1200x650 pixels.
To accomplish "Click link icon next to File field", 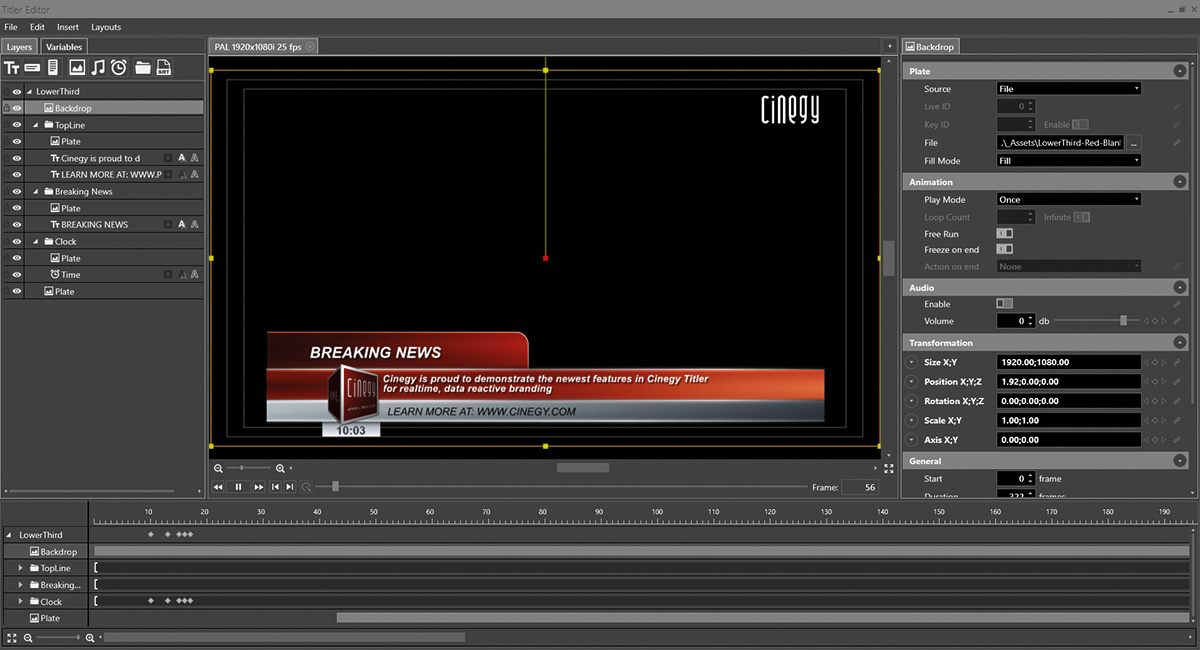I will point(1177,143).
